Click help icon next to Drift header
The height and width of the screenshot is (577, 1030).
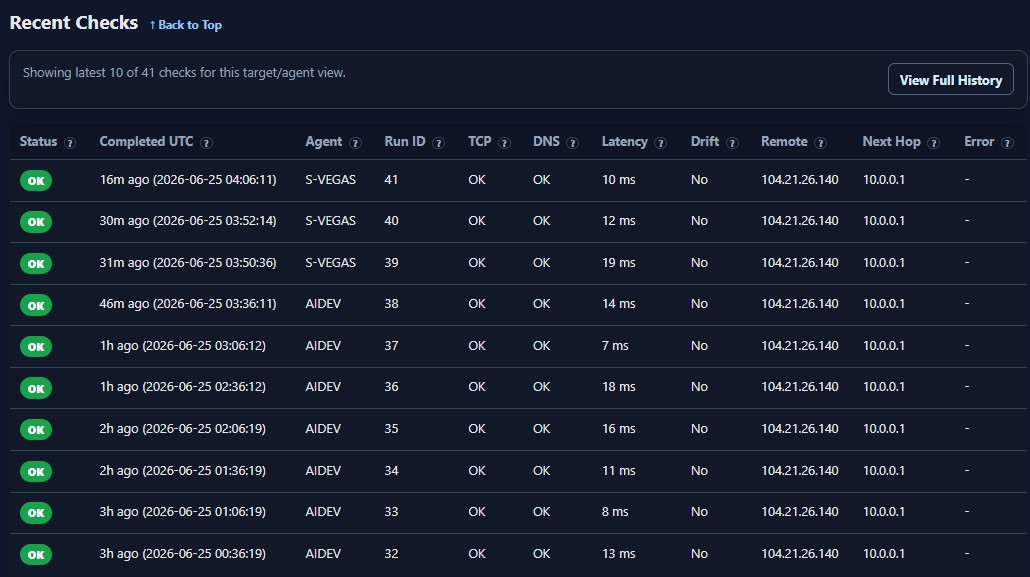[x=732, y=143]
